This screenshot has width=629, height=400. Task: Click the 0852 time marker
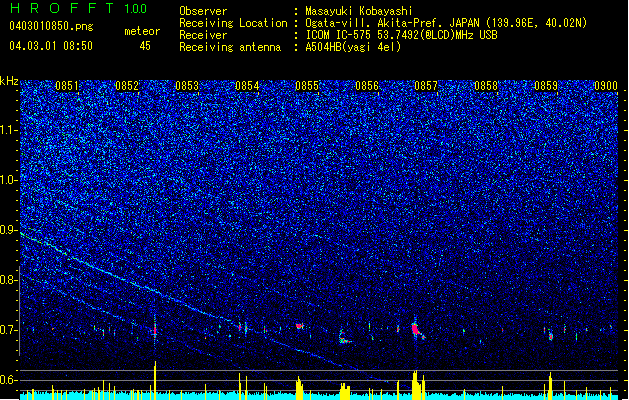point(127,86)
